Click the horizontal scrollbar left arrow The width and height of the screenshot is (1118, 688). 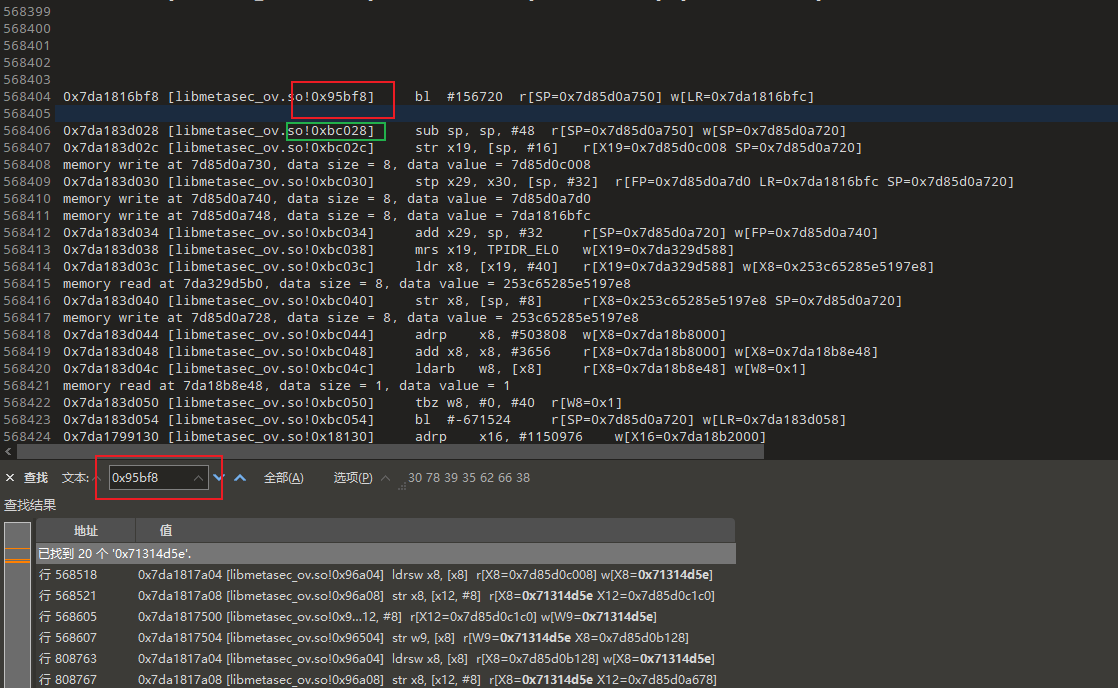coord(8,451)
